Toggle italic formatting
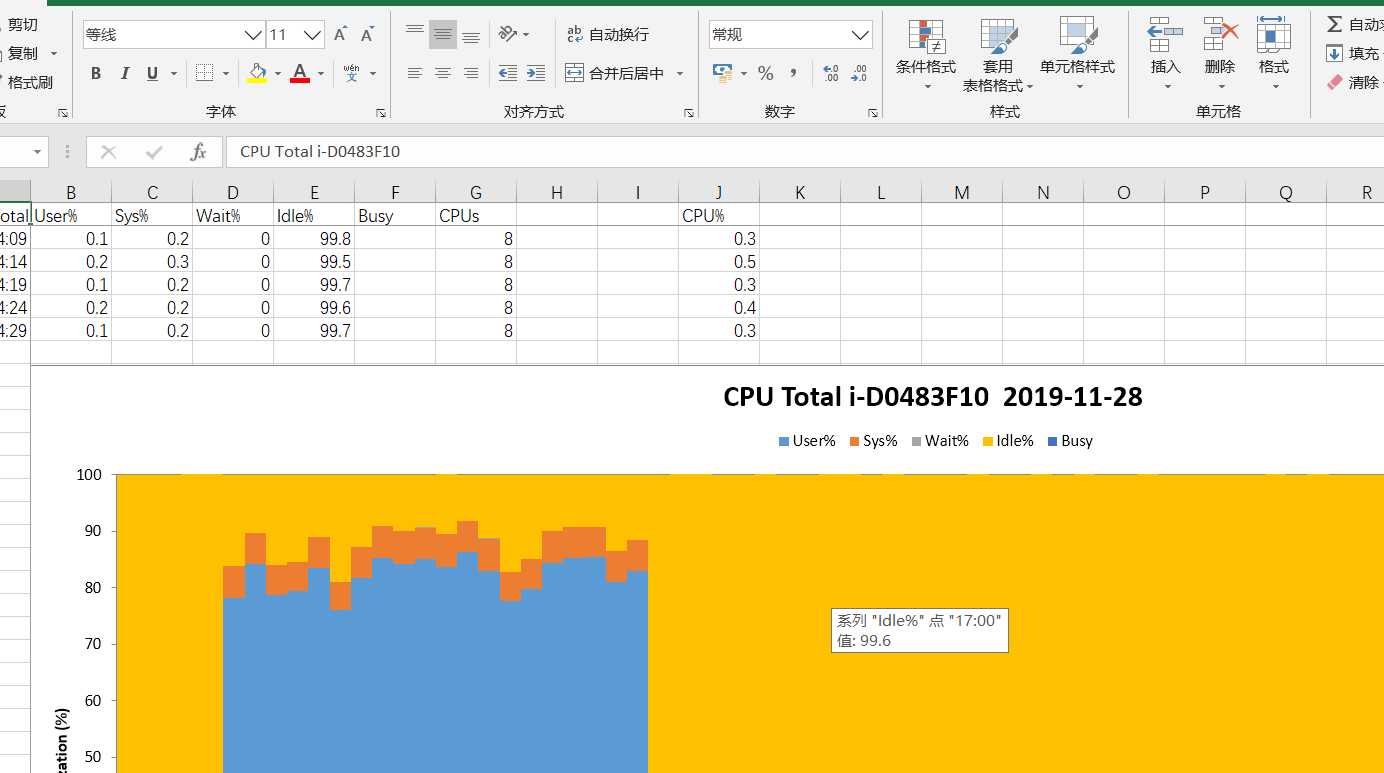Screen dimensions: 1384x773 (x=125, y=73)
